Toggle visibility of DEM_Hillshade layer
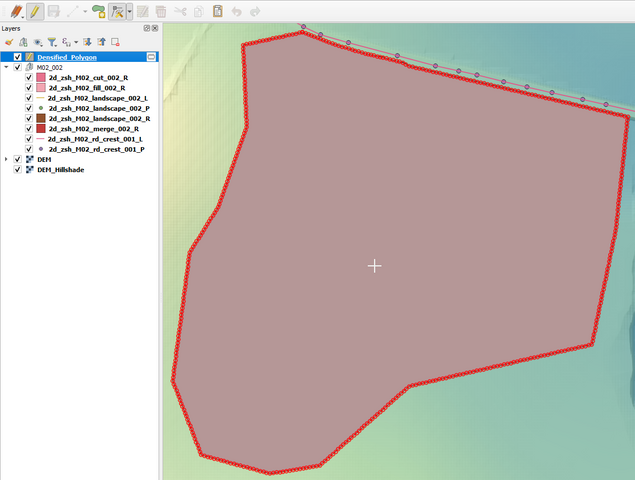Viewport: 635px width, 480px height. (18, 170)
